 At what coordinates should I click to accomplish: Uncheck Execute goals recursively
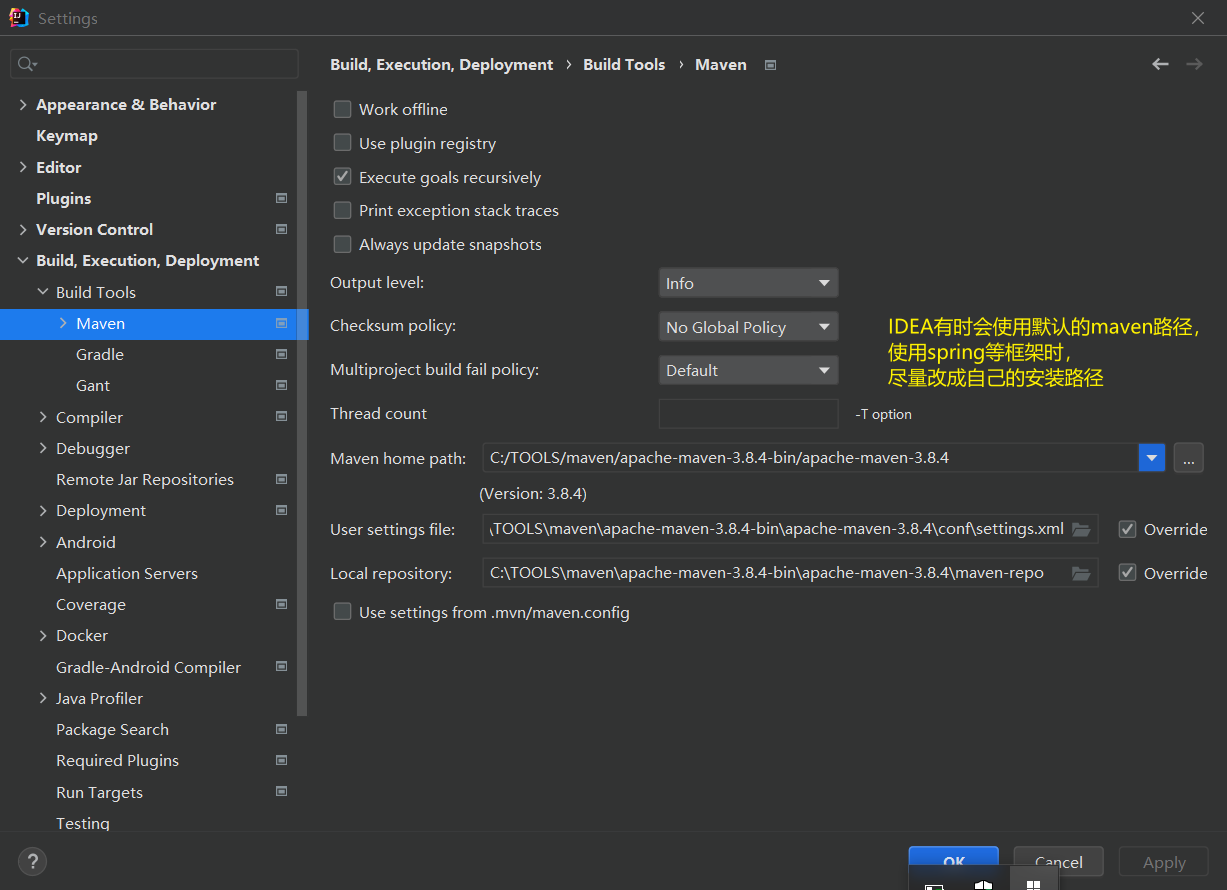click(342, 177)
